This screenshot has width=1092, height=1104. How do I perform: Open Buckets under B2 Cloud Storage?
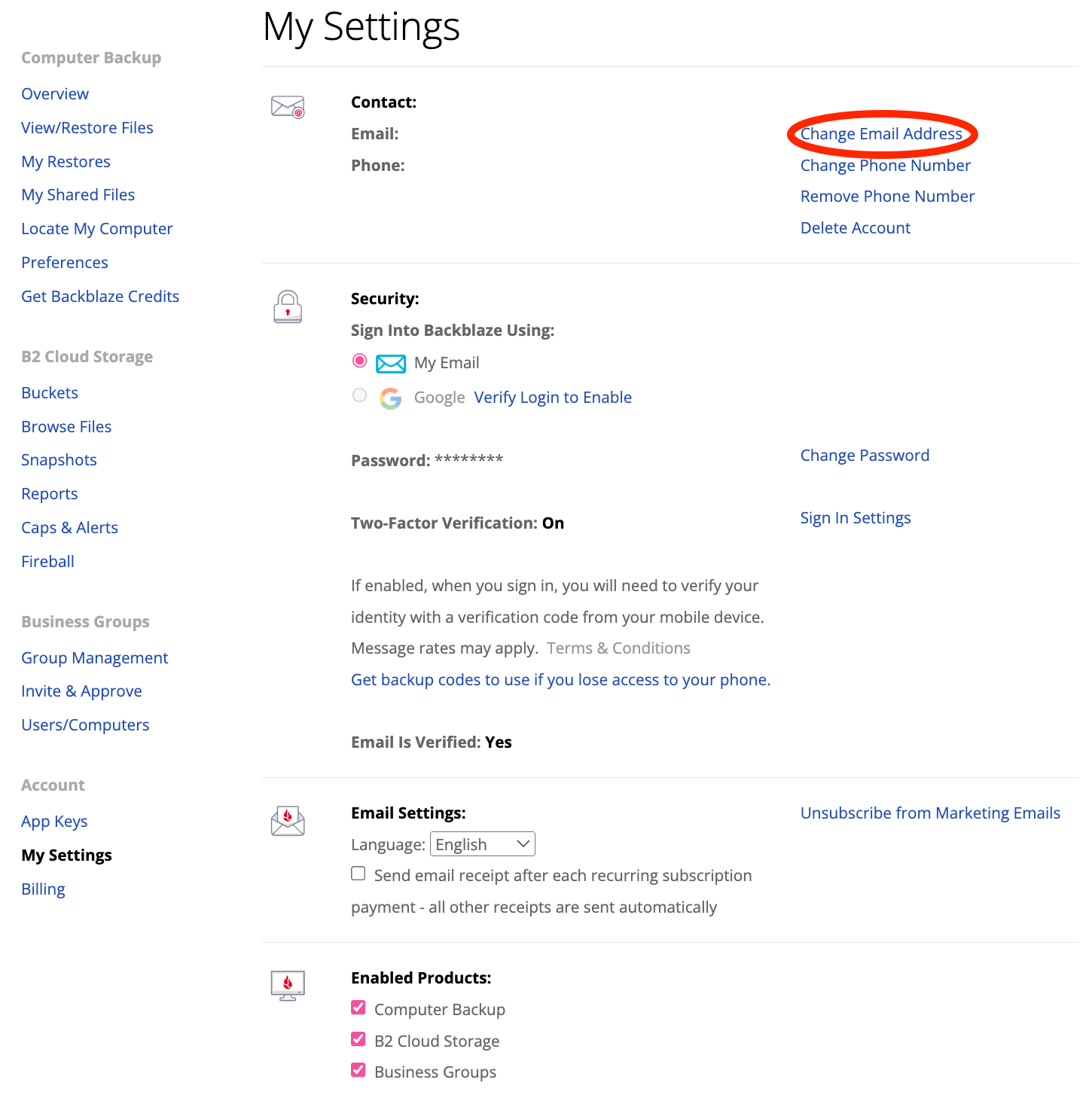[50, 393]
